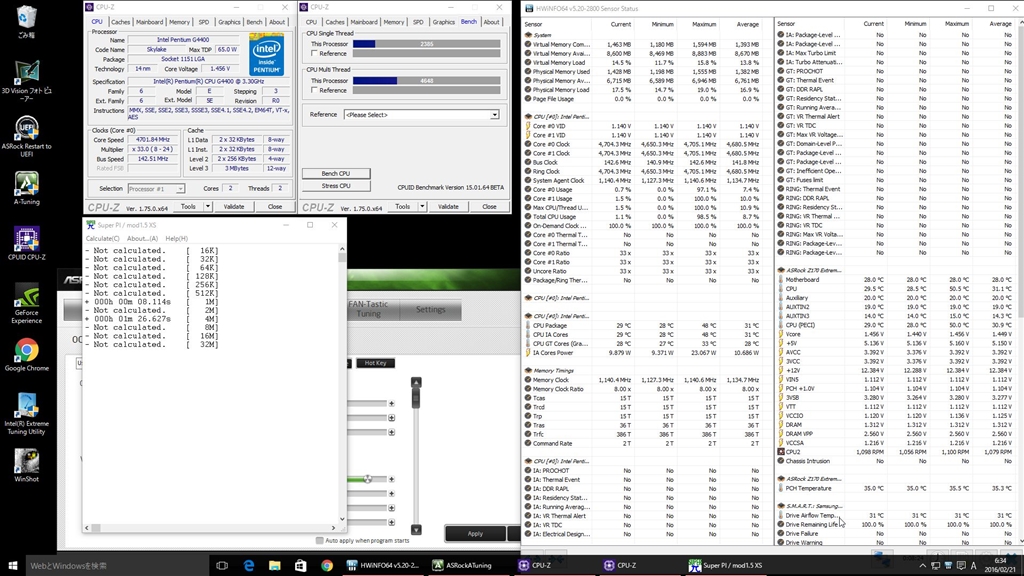Viewport: 1024px width, 576px height.
Task: Click the Bench CPU button
Action: click(x=336, y=174)
